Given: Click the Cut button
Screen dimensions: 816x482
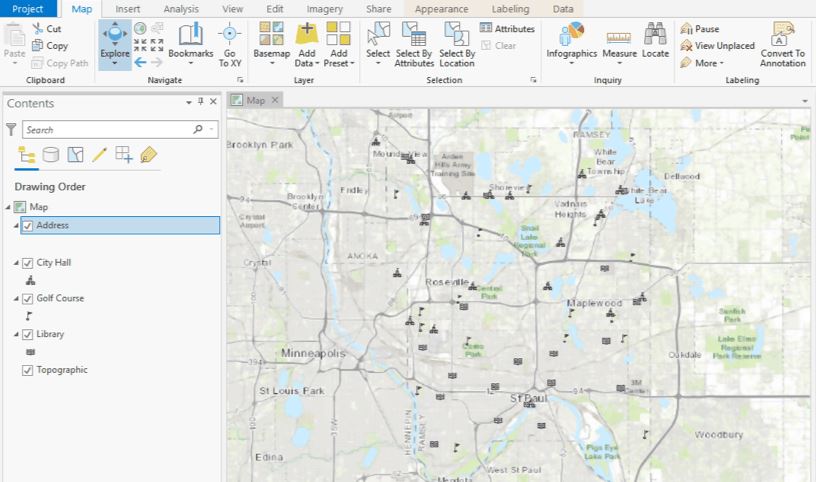Looking at the screenshot, I should (47, 29).
